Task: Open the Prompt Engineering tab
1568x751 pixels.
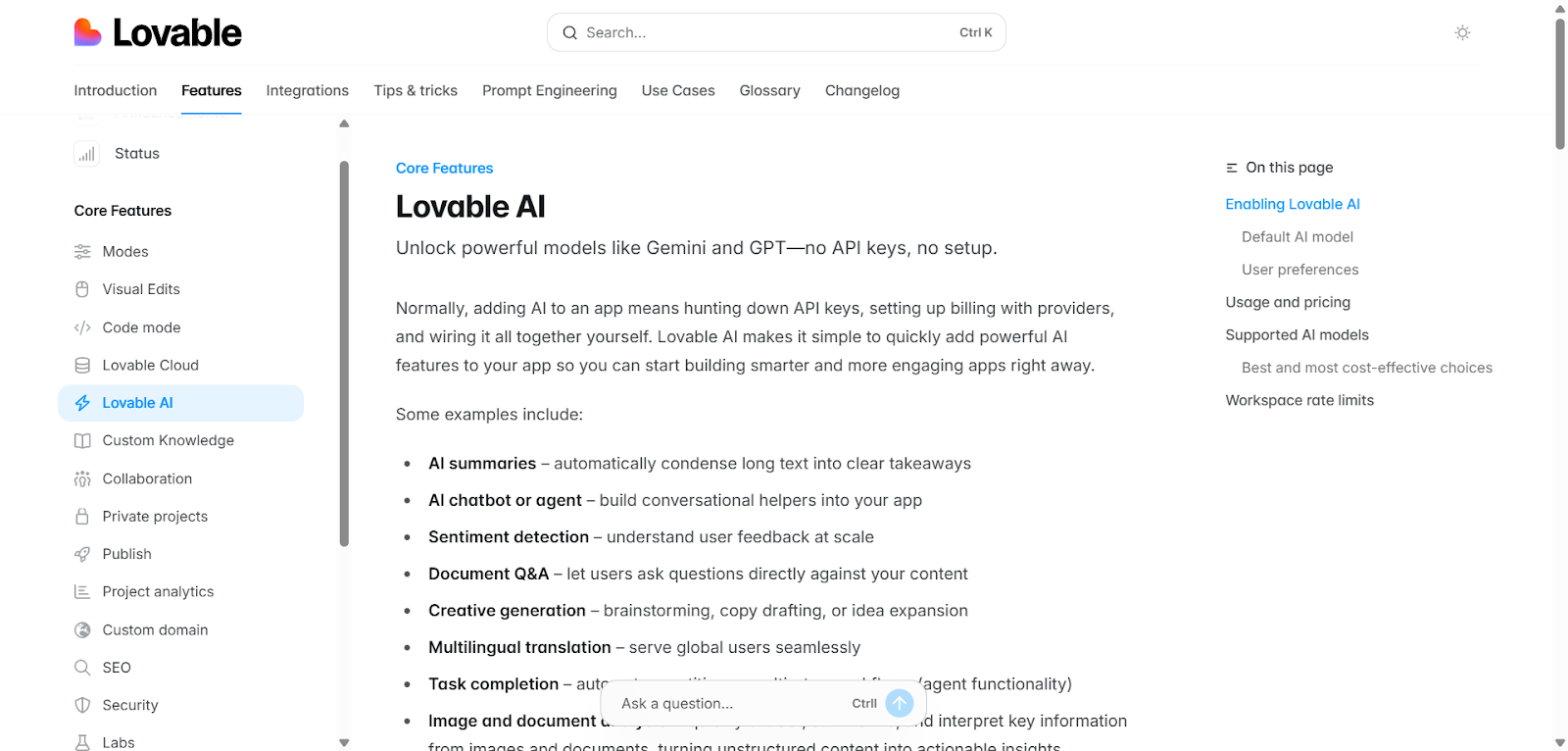Action: 550,90
